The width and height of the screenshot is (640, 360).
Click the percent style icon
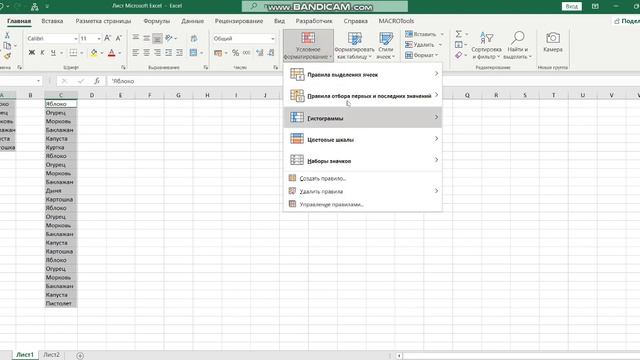(x=236, y=53)
